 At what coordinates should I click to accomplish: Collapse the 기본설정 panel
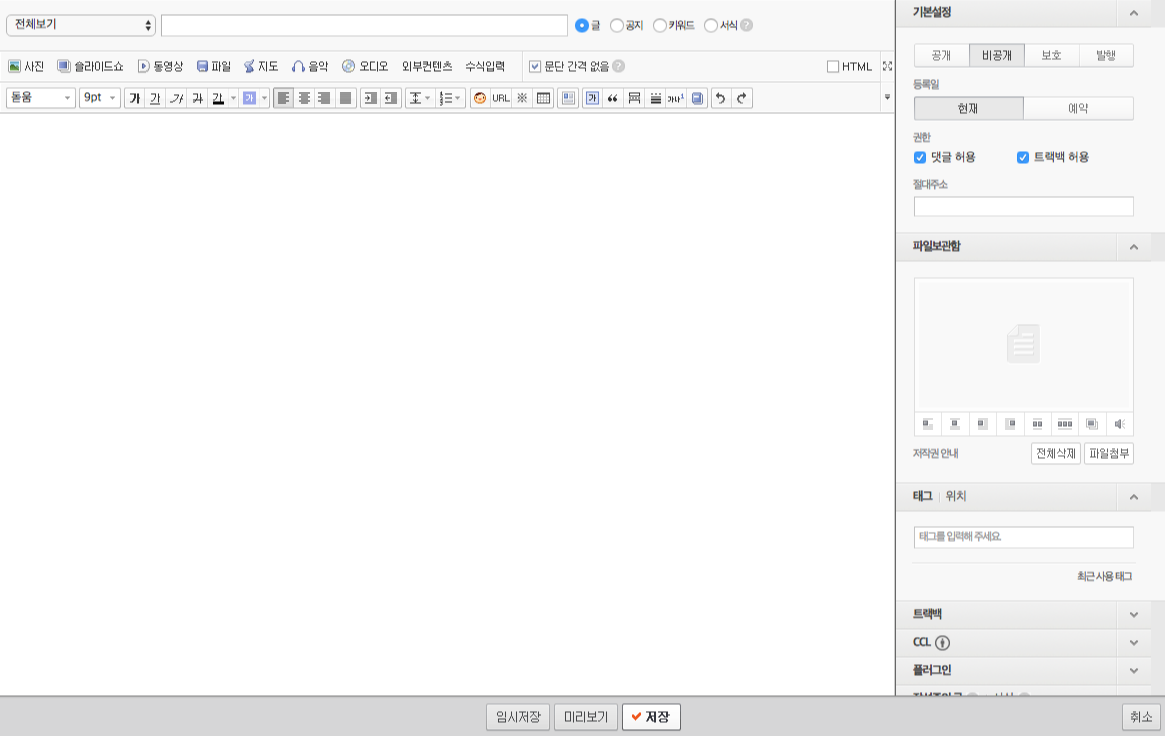(1133, 13)
